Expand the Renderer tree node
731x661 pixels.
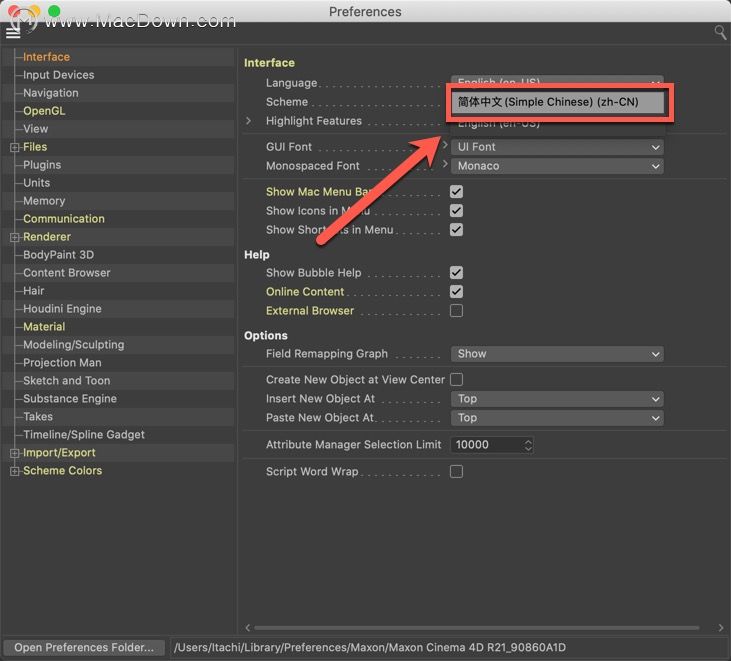(14, 237)
